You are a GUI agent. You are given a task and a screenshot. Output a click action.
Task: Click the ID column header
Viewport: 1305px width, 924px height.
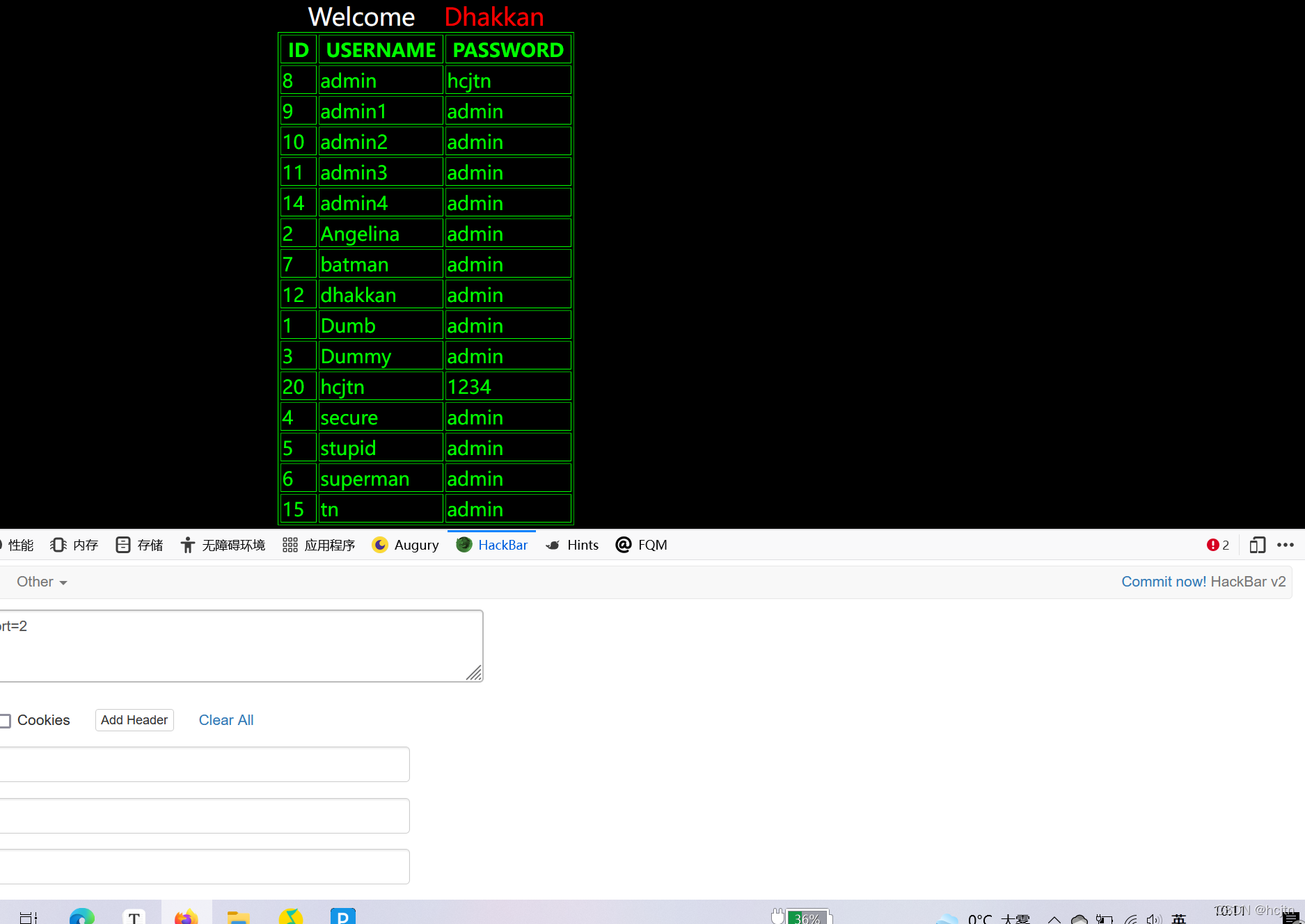299,50
